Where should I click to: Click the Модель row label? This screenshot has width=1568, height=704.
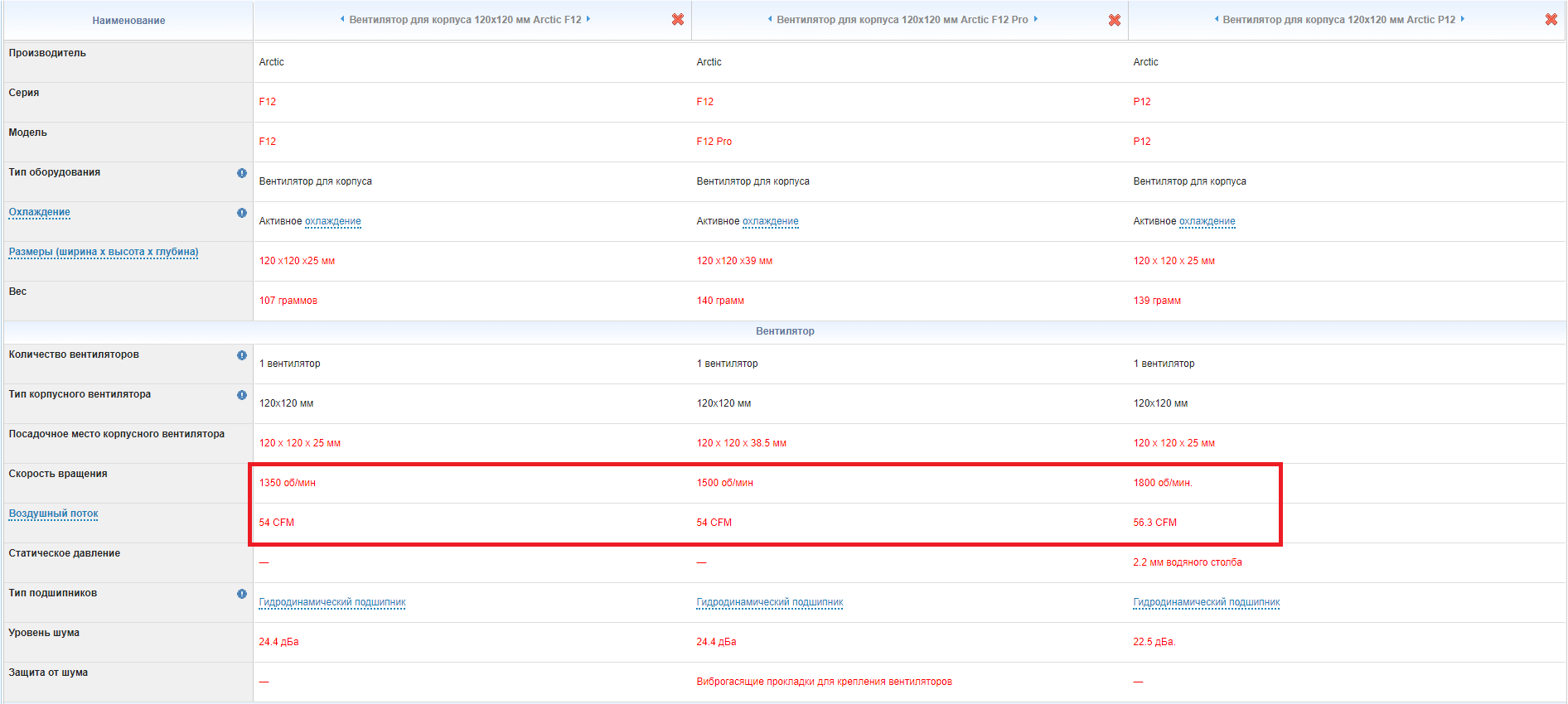coord(27,133)
